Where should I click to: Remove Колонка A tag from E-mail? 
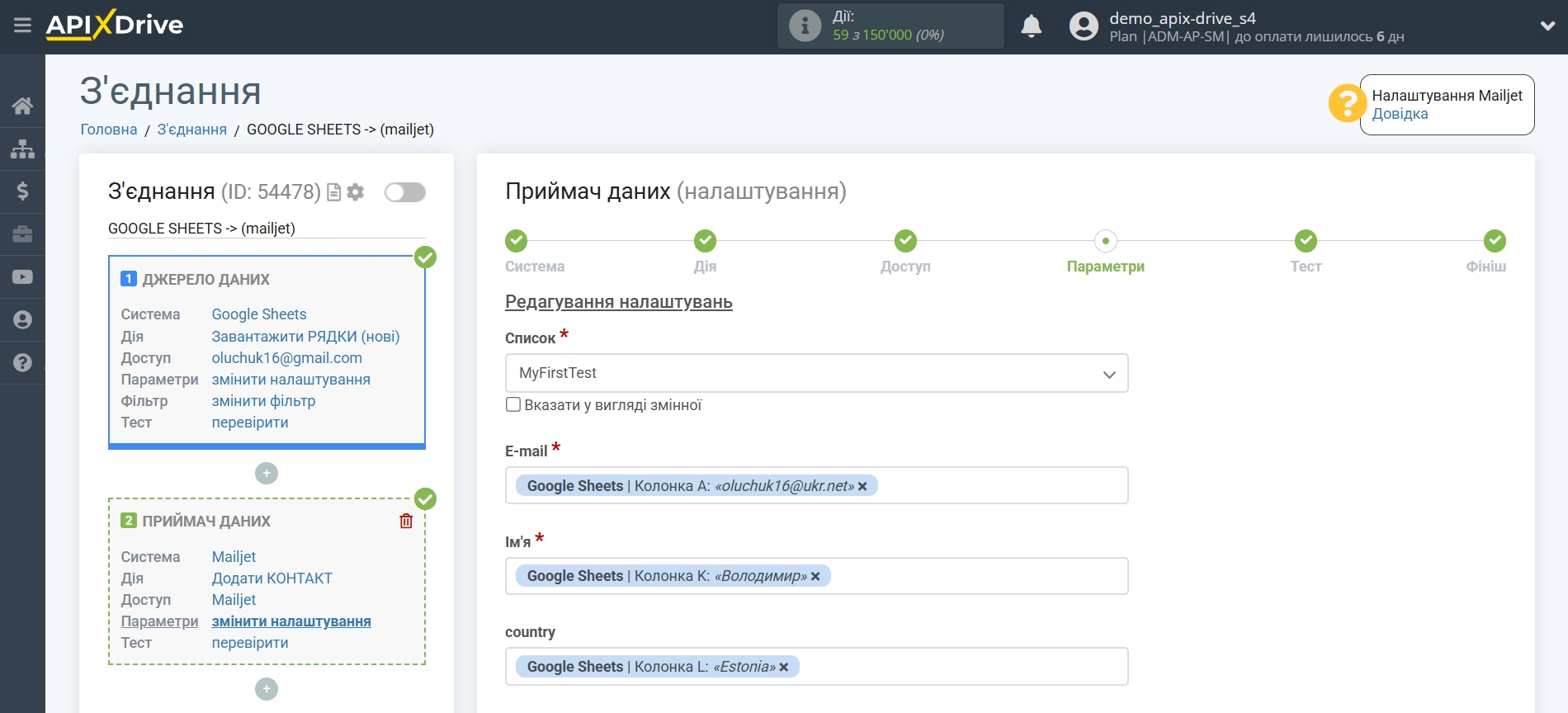[x=862, y=486]
